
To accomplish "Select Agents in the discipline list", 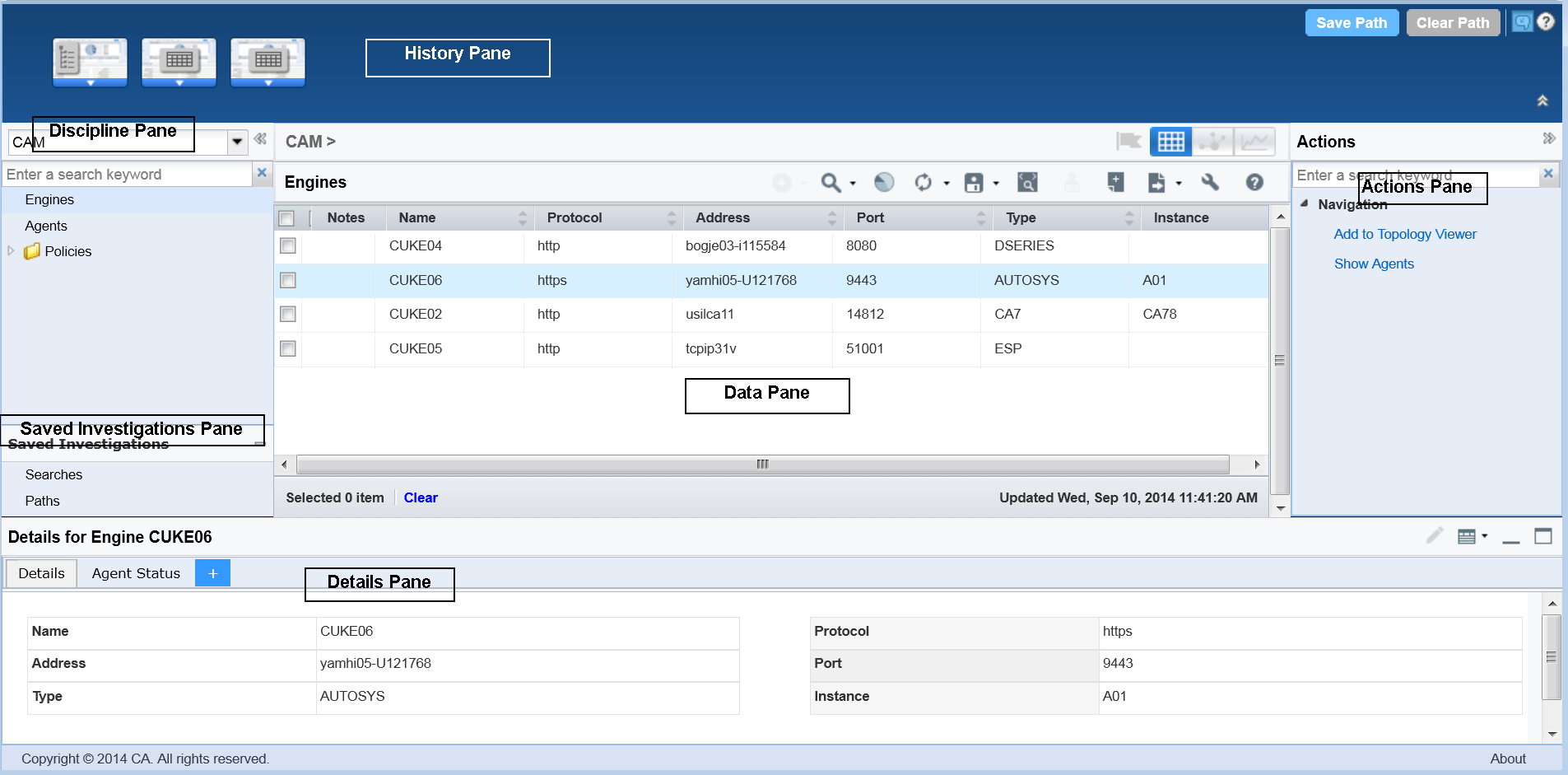I will tap(46, 226).
